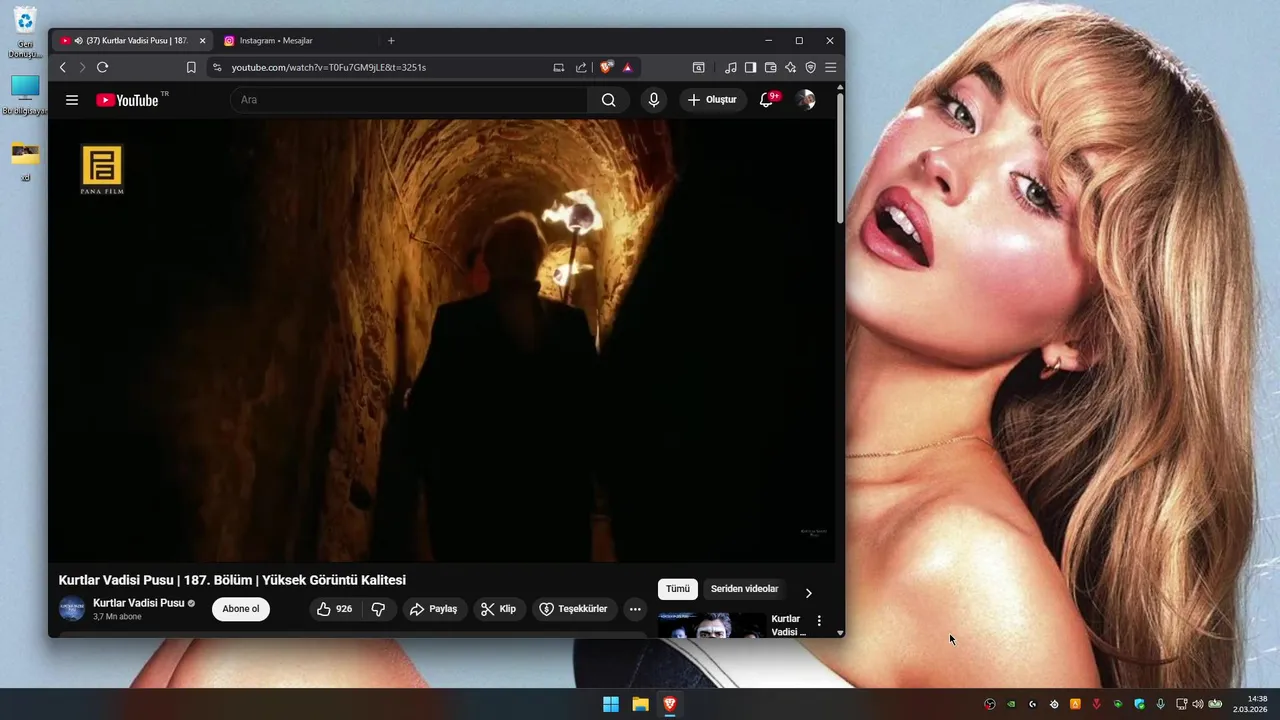This screenshot has height=720, width=1280.
Task: Open NVIDIA tray icon
Action: pos(1011,704)
